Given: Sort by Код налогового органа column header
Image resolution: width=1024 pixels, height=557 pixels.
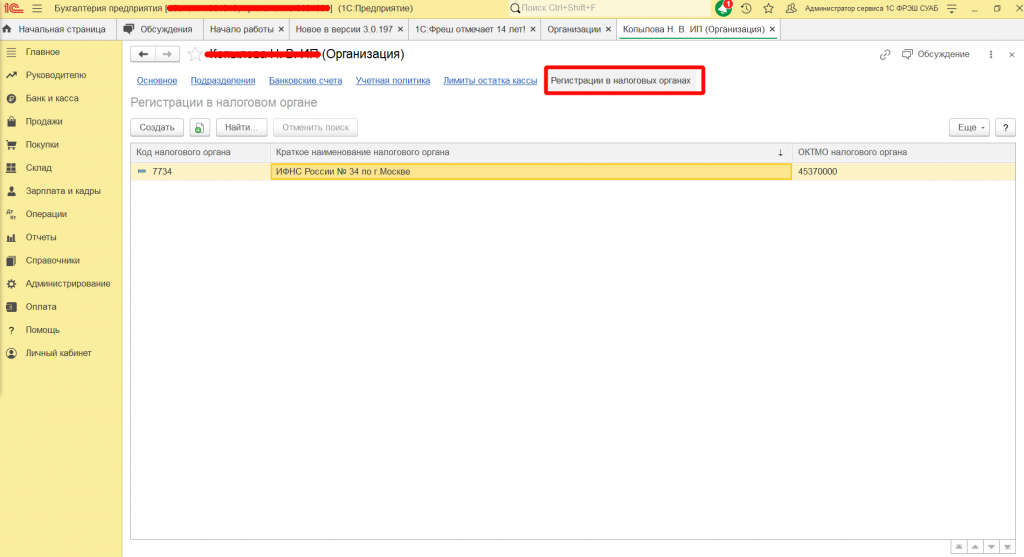Looking at the screenshot, I should pos(200,152).
